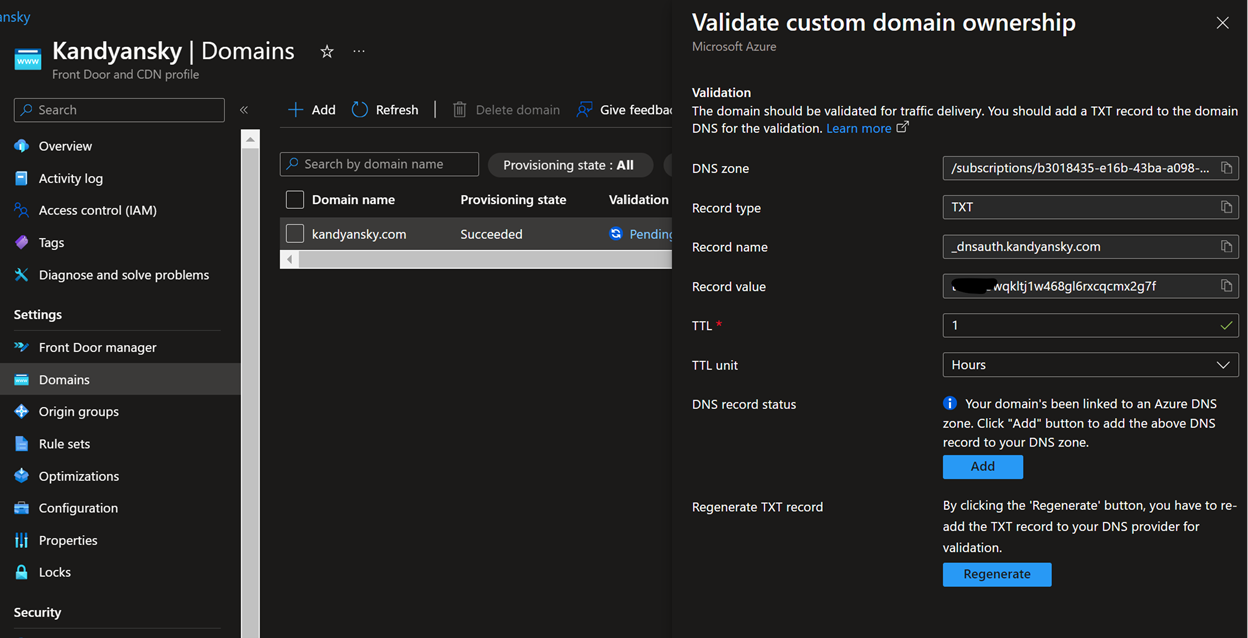Select all domains header checkbox
The image size is (1248, 638).
tap(295, 200)
